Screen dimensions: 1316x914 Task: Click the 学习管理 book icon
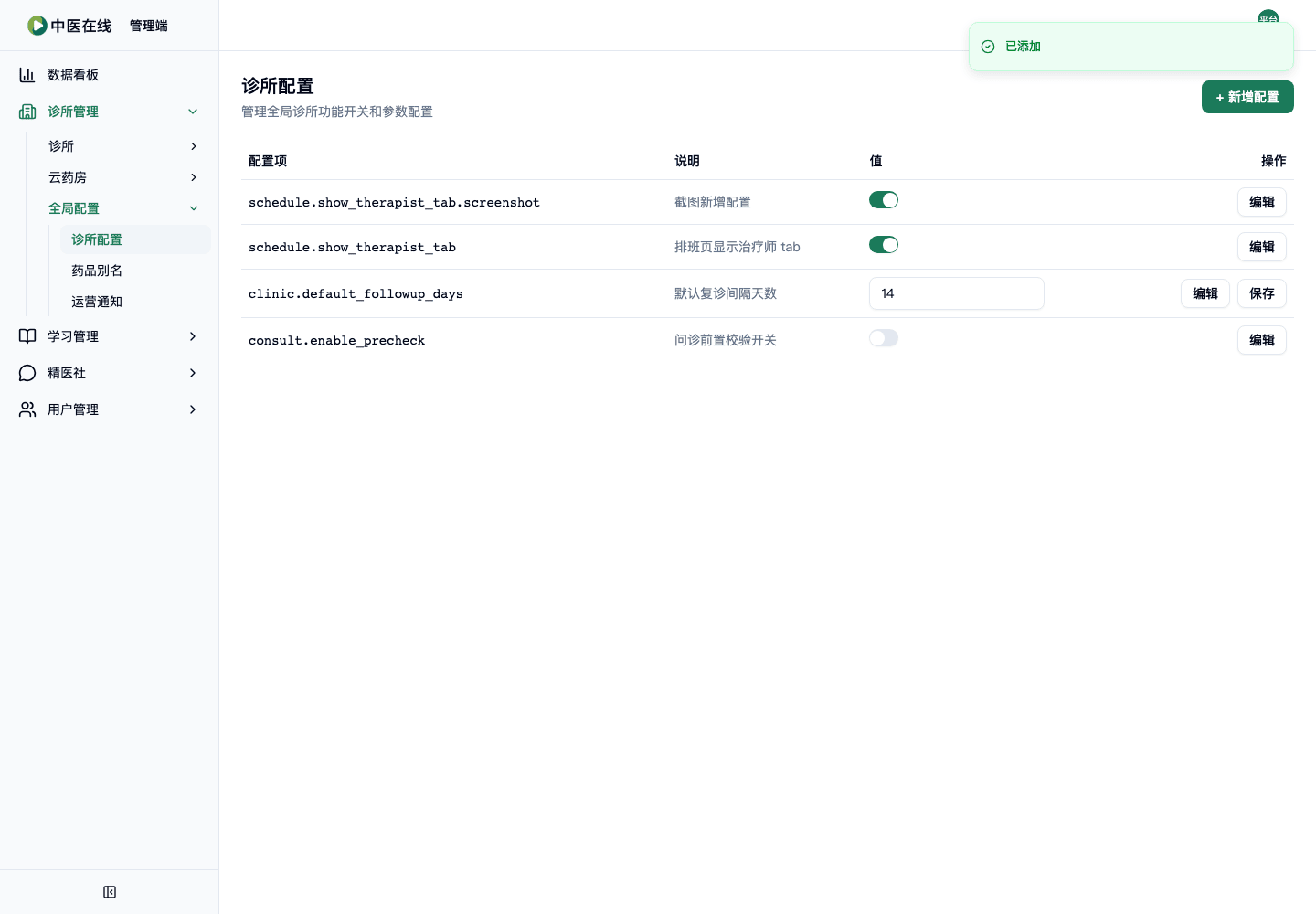point(27,336)
